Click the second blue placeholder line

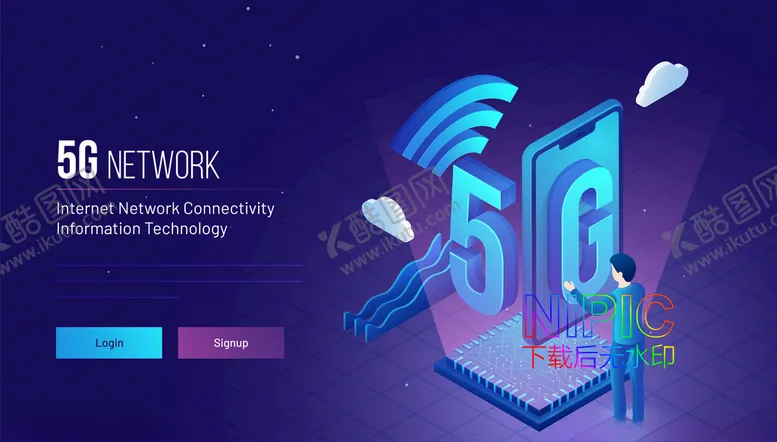179,281
